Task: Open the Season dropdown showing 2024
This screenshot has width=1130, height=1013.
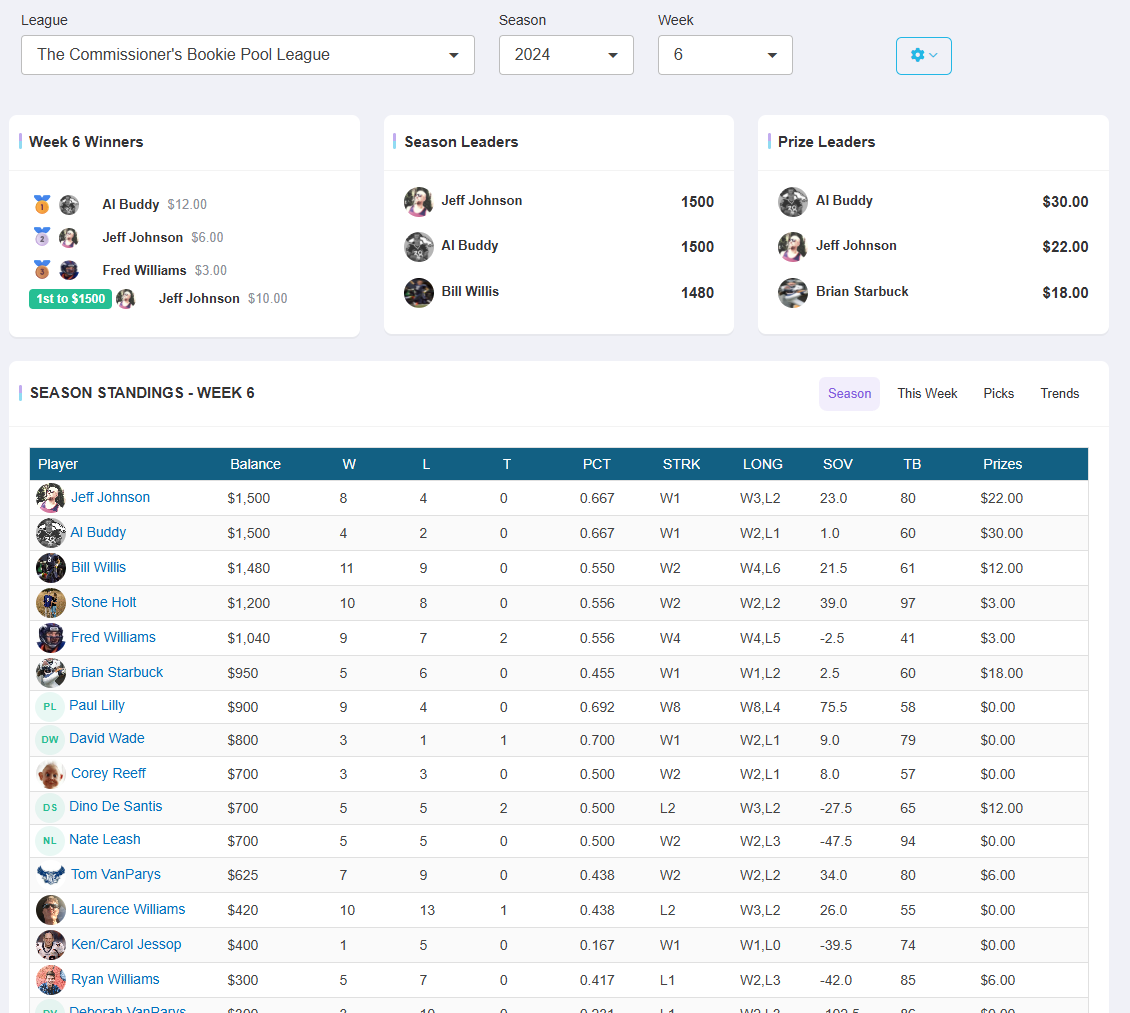Action: coord(566,55)
